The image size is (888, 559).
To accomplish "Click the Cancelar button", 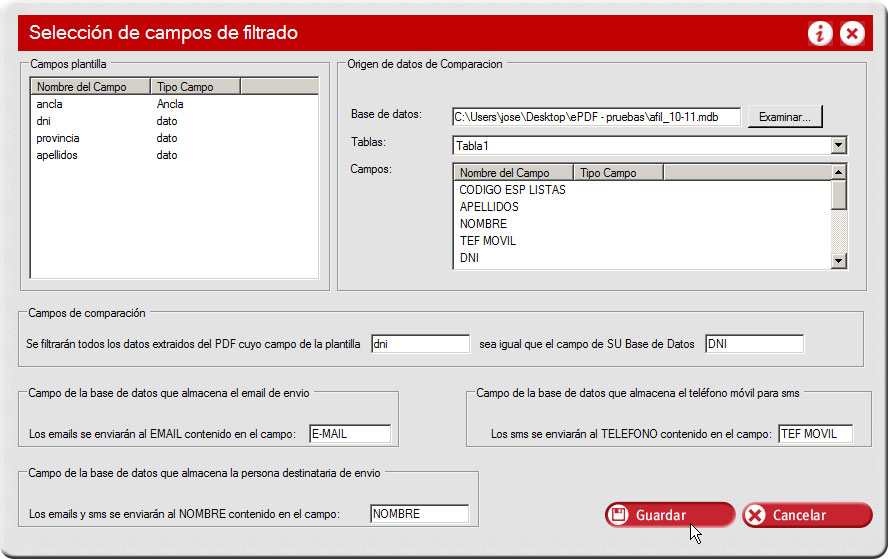I will coord(807,515).
